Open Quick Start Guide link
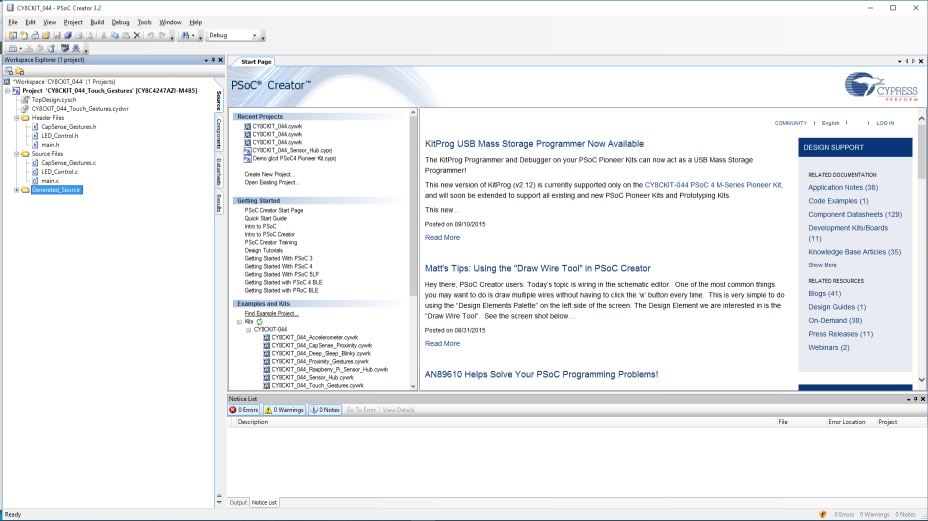Image resolution: width=928 pixels, height=521 pixels. pyautogui.click(x=266, y=218)
